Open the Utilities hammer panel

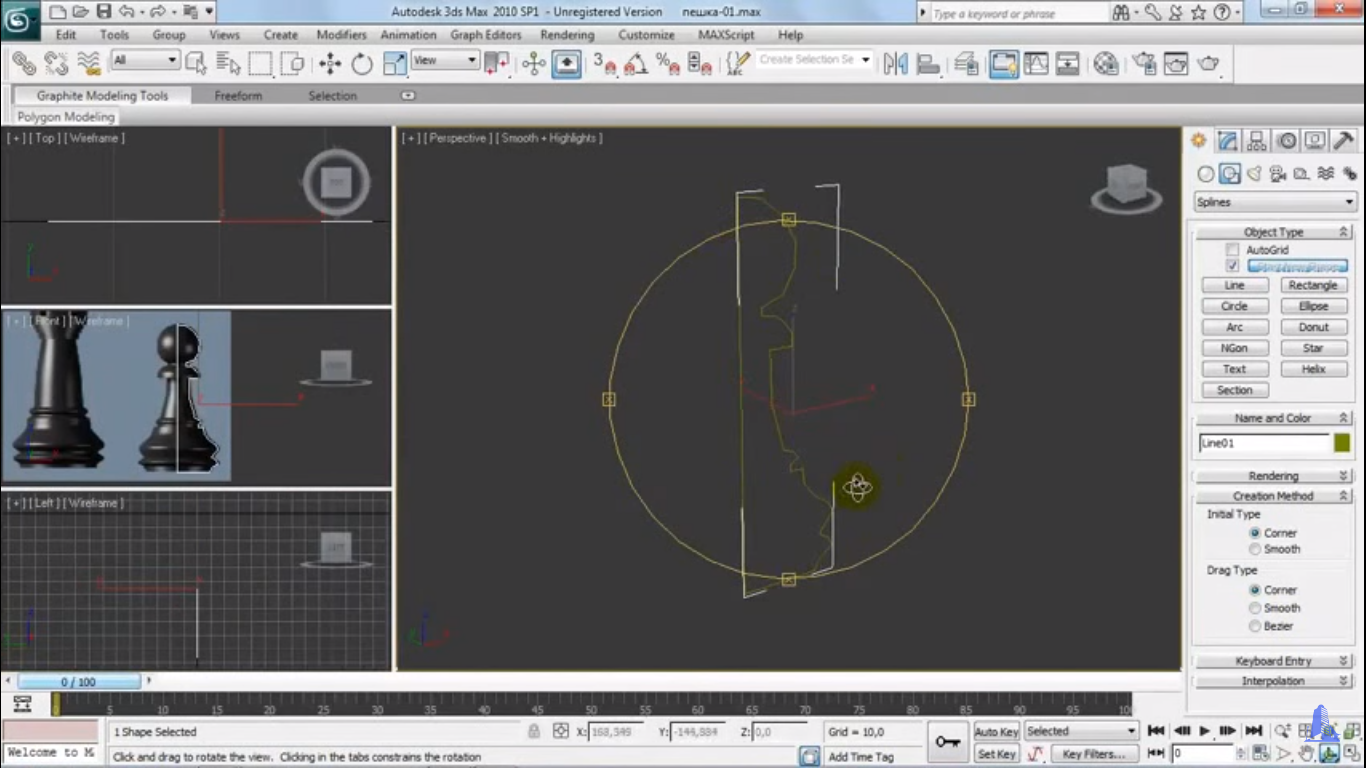tap(1344, 141)
